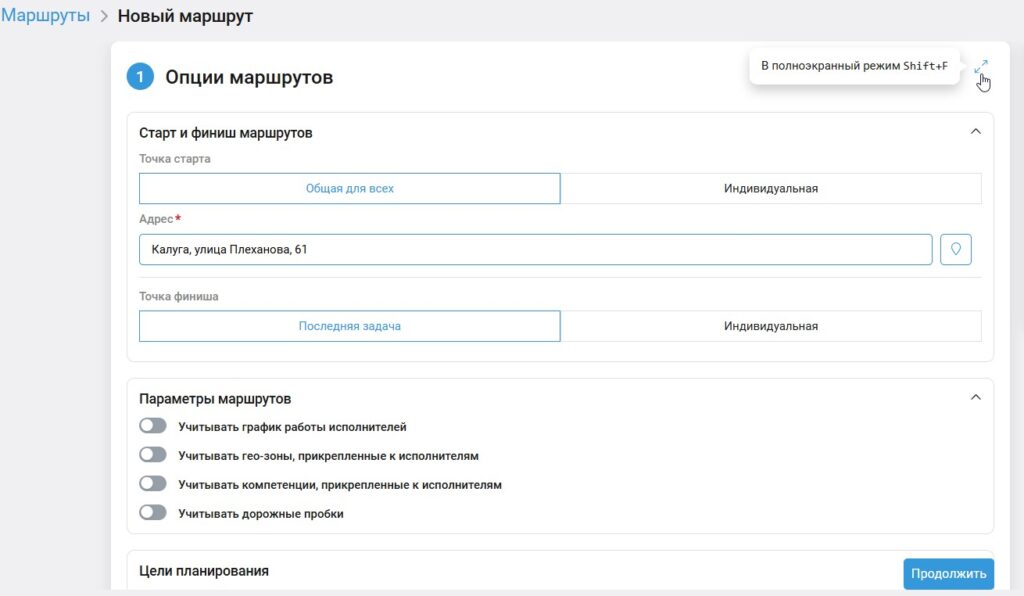Click the address field with 'Калуга, улица Плеханова, 61'
The image size is (1024, 596).
535,249
